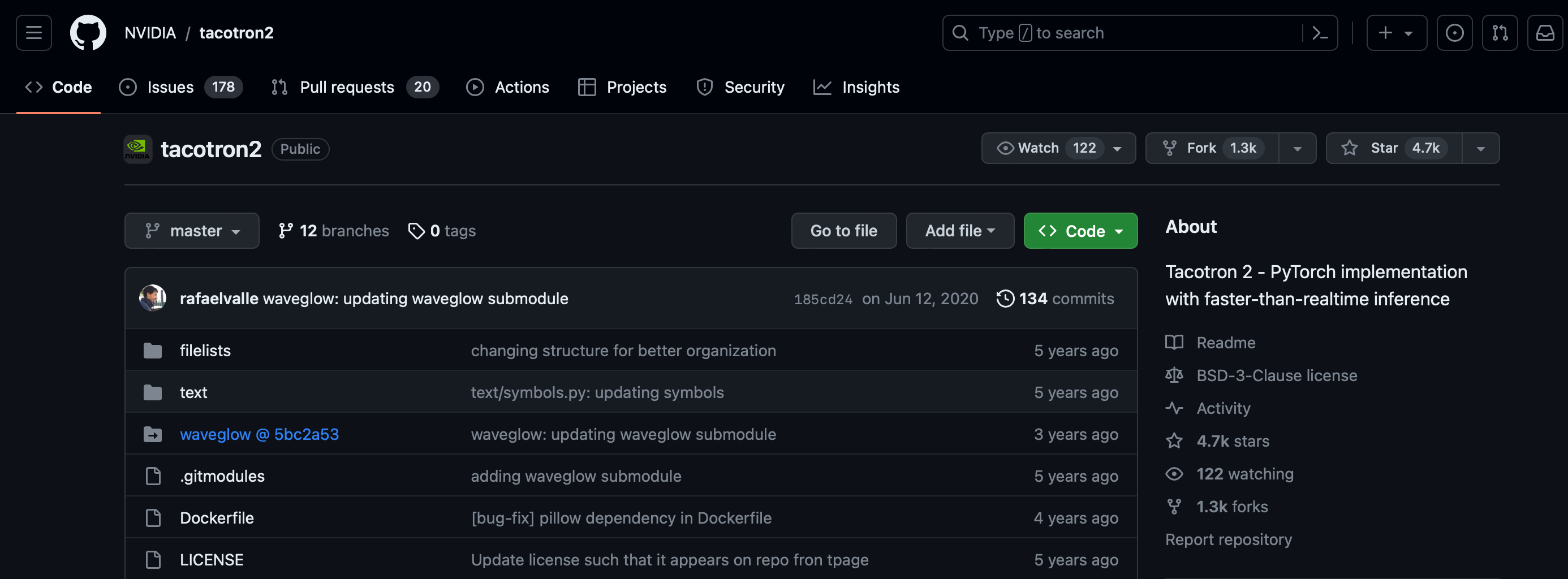1568x579 pixels.
Task: Open the Pull requests tab
Action: tap(355, 88)
